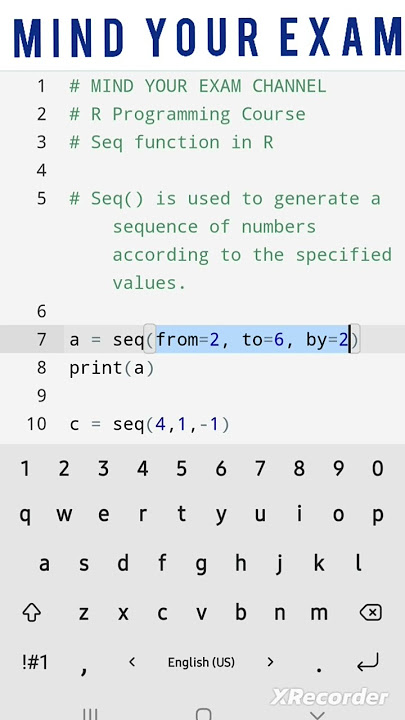The image size is (405, 720).
Task: Tap the recent apps navigation button
Action: coord(90,714)
